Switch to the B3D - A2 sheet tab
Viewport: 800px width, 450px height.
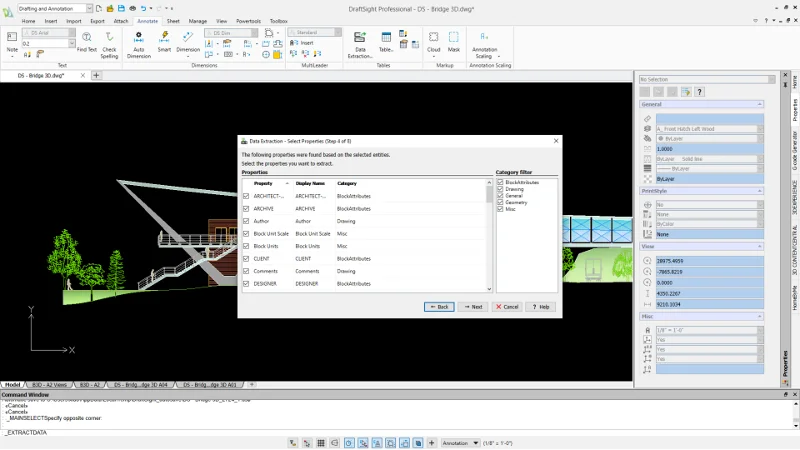(90, 384)
